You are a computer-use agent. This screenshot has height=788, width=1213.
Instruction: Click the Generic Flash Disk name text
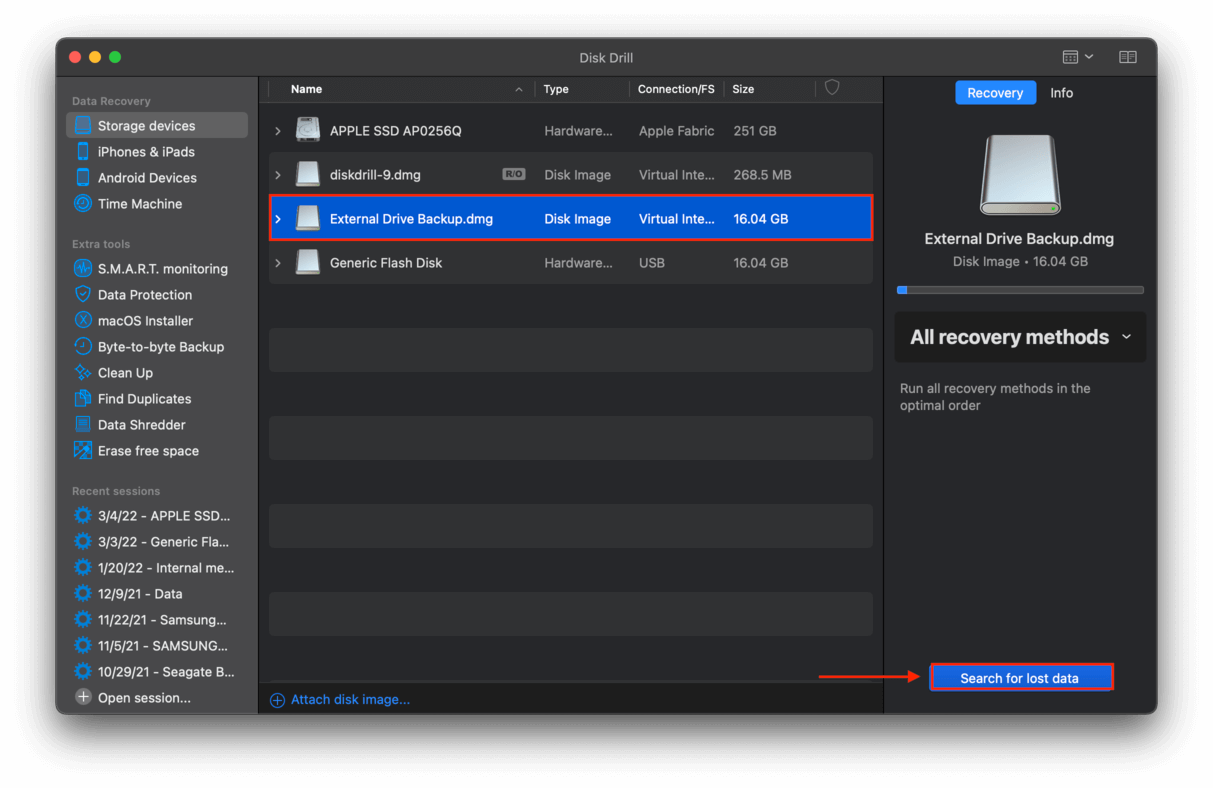(386, 263)
